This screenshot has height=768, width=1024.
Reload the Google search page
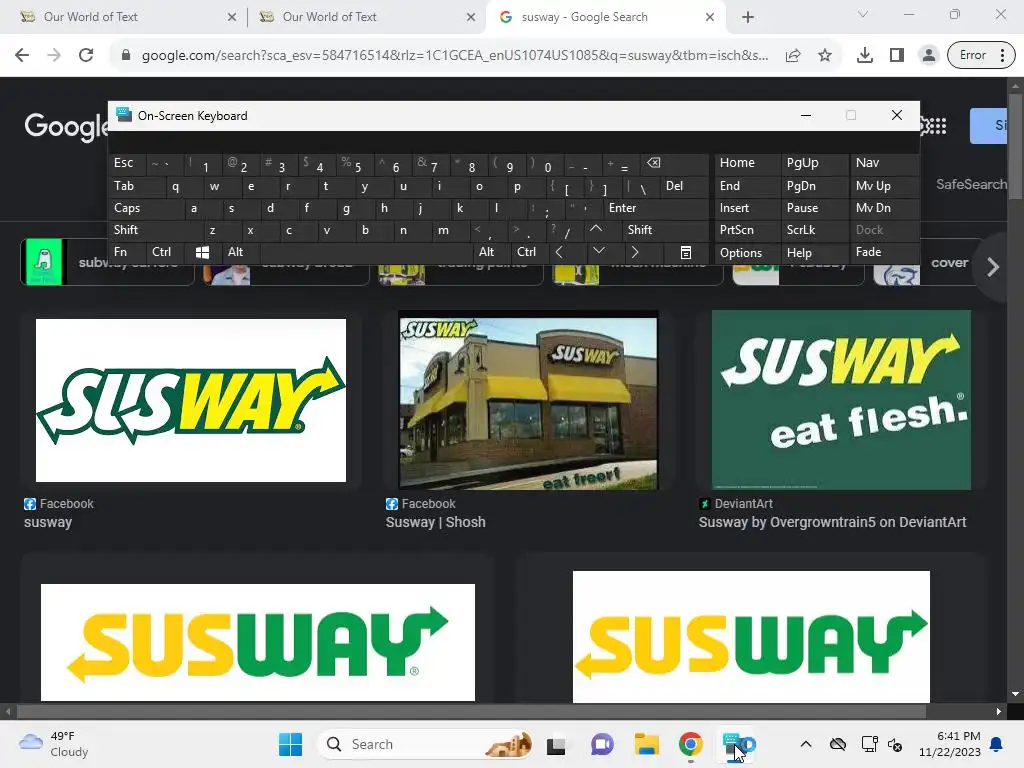click(86, 55)
